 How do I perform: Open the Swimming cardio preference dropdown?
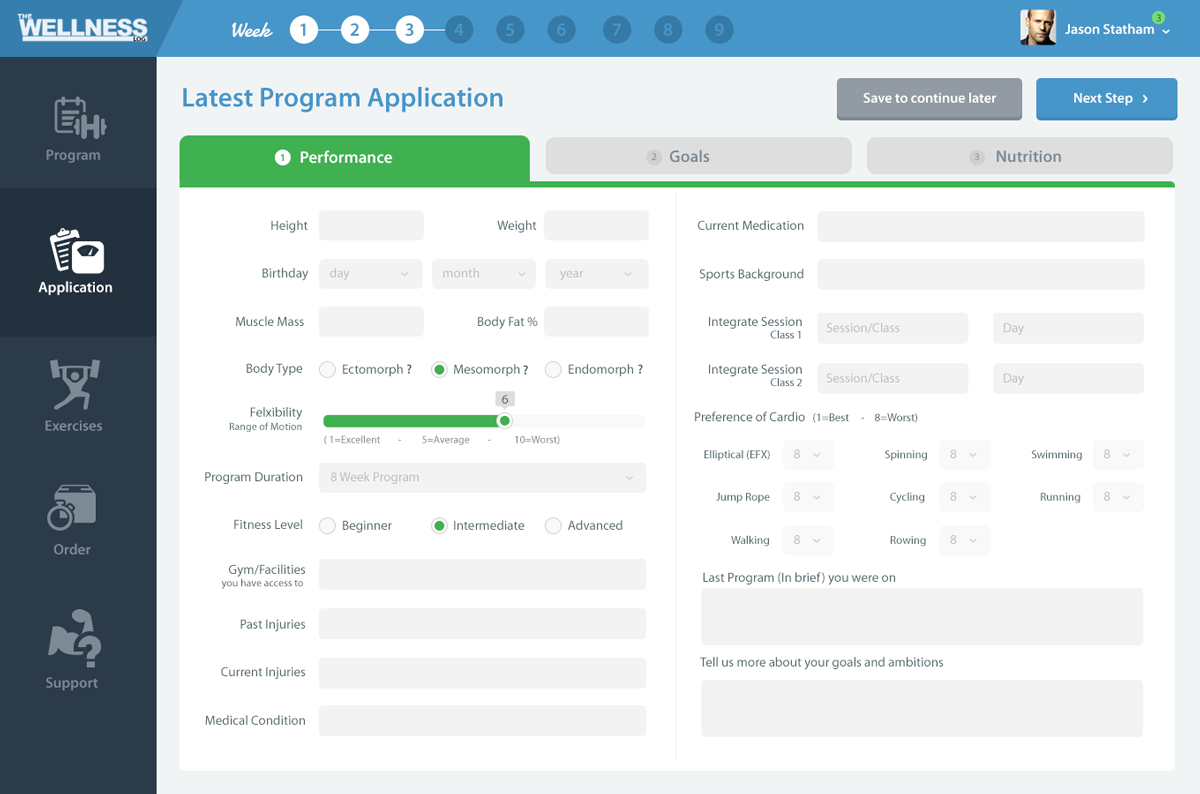(1117, 455)
